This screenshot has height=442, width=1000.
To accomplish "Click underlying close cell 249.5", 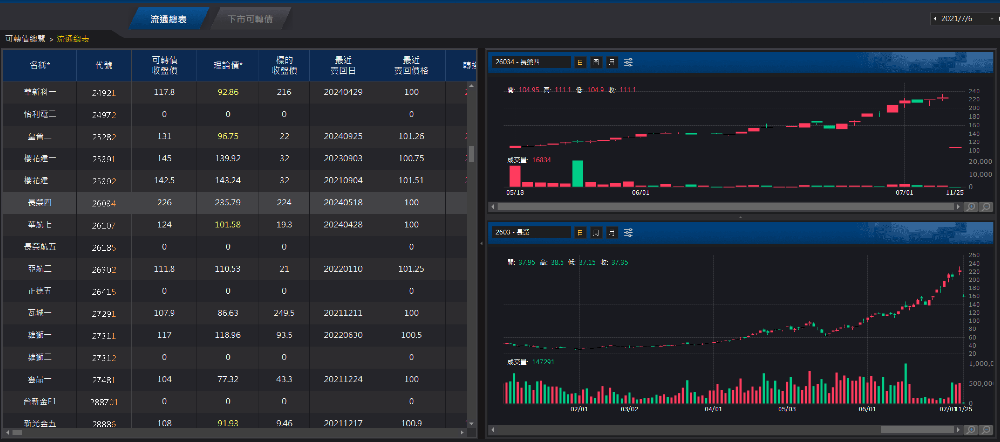I will (284, 313).
